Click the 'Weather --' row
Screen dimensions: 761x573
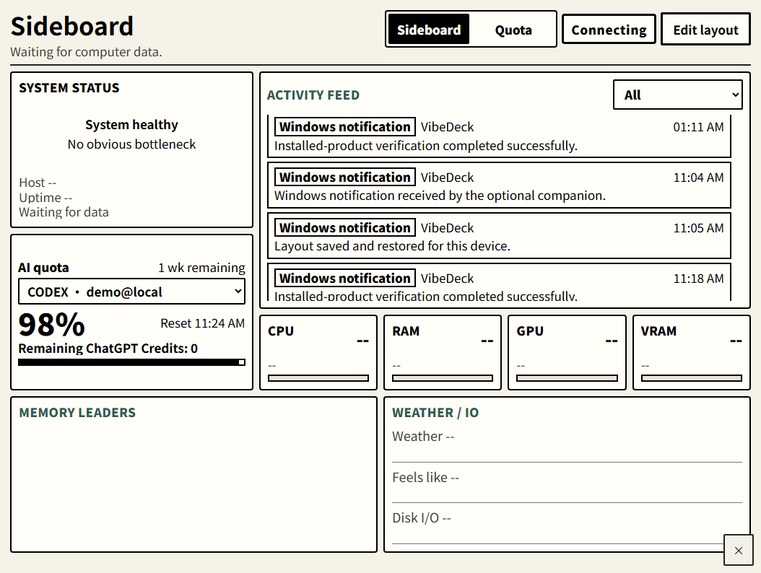click(x=567, y=442)
